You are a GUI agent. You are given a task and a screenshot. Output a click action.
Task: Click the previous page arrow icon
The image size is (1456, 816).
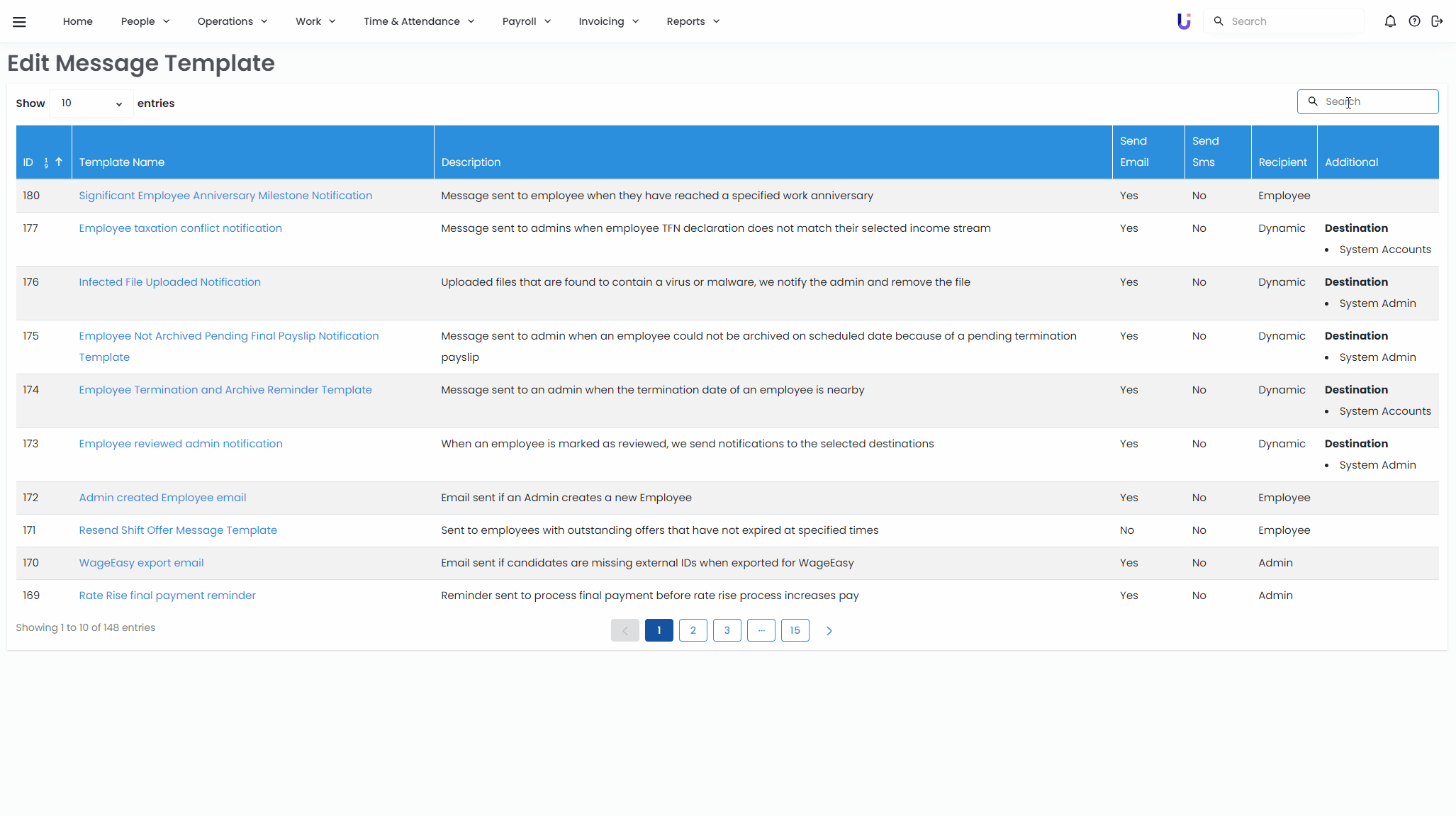click(625, 630)
